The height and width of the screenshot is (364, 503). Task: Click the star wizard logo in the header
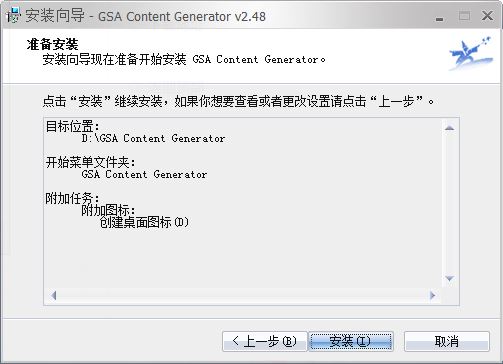coord(471,53)
